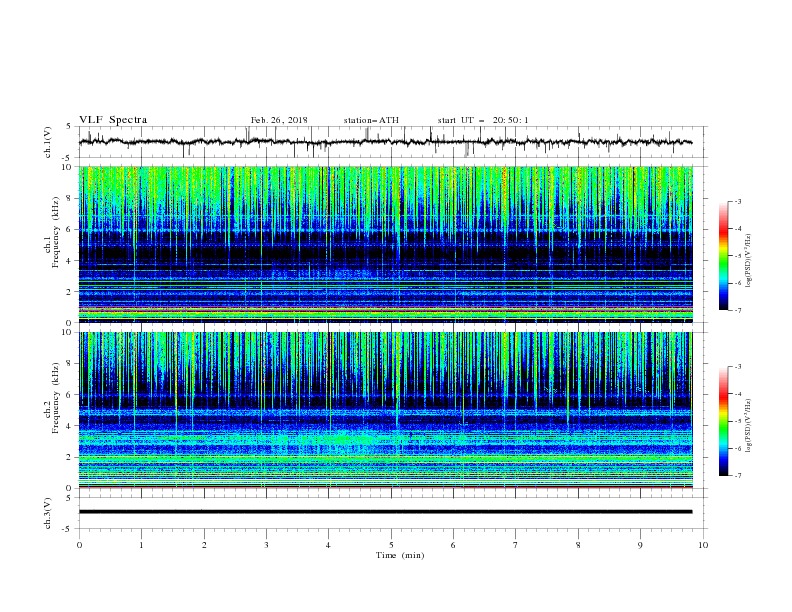Click the "5" tick on ch.1(V) axis

pyautogui.click(x=70, y=127)
